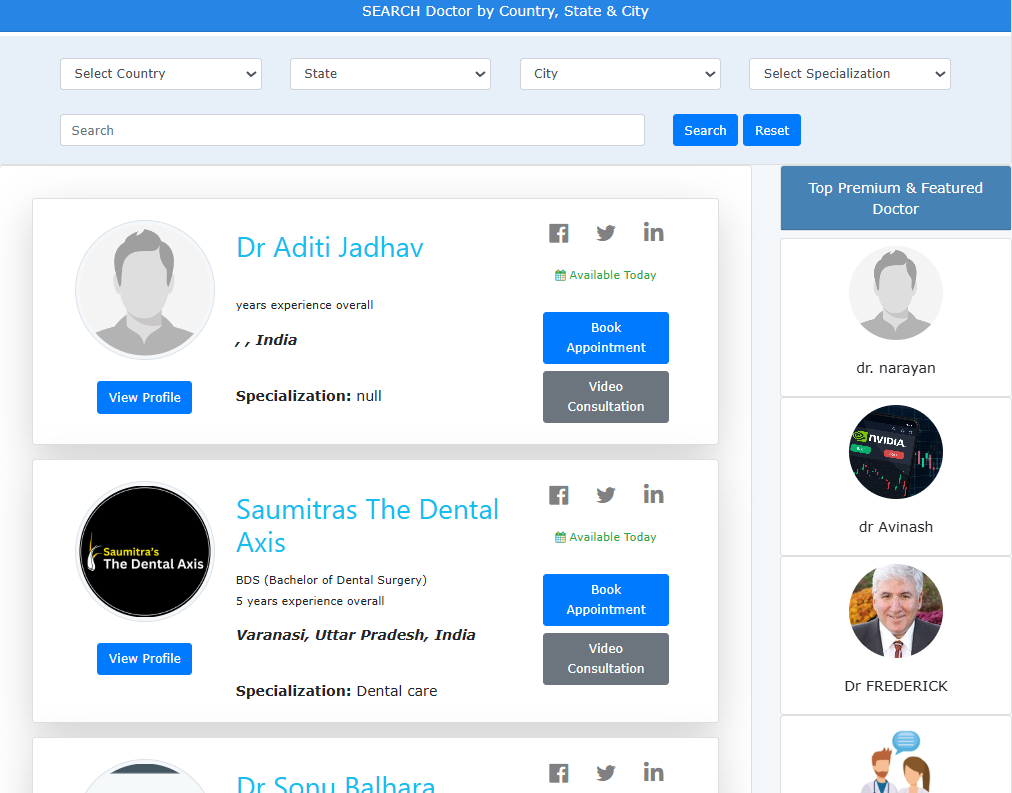Click calendar icon beside Saumitras Dental Axis Available Today
Image resolution: width=1012 pixels, height=793 pixels.
(x=560, y=537)
